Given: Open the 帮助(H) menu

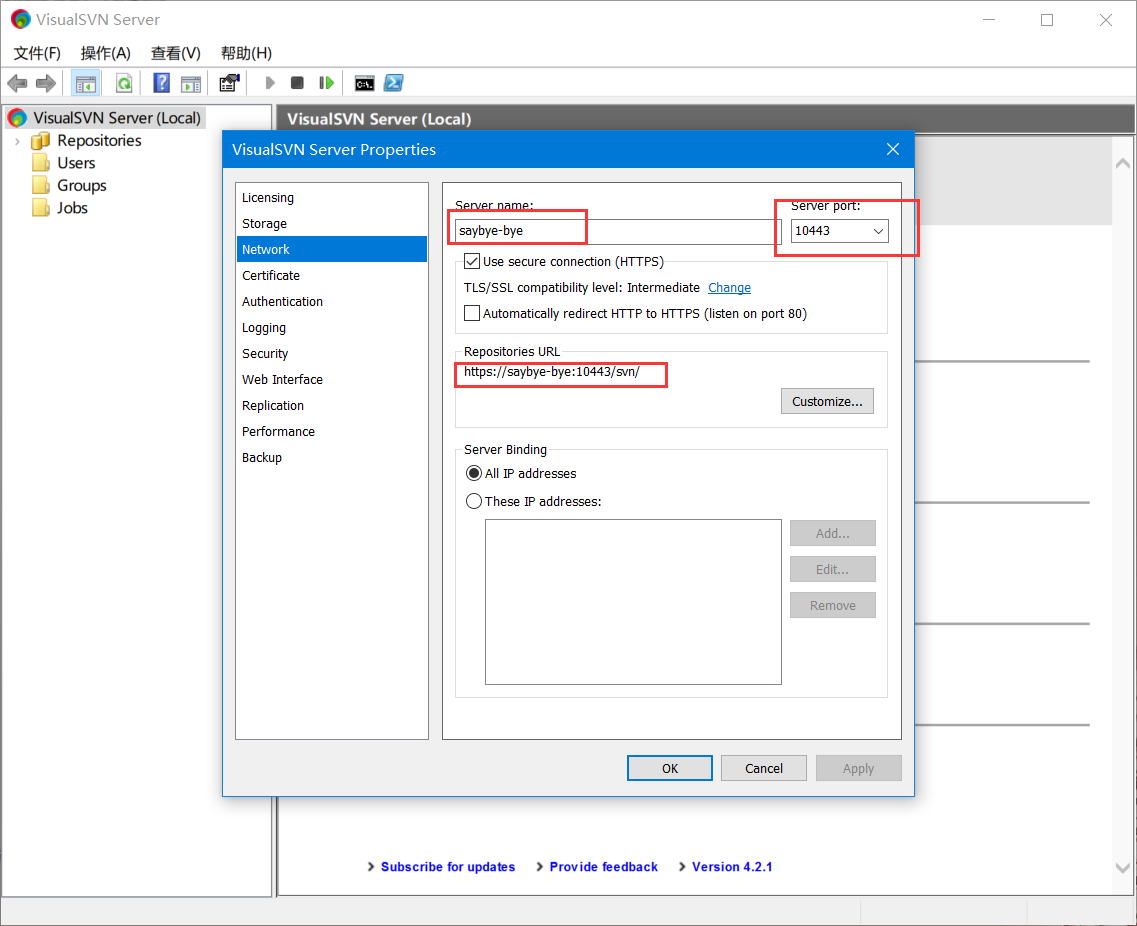Looking at the screenshot, I should click(247, 54).
